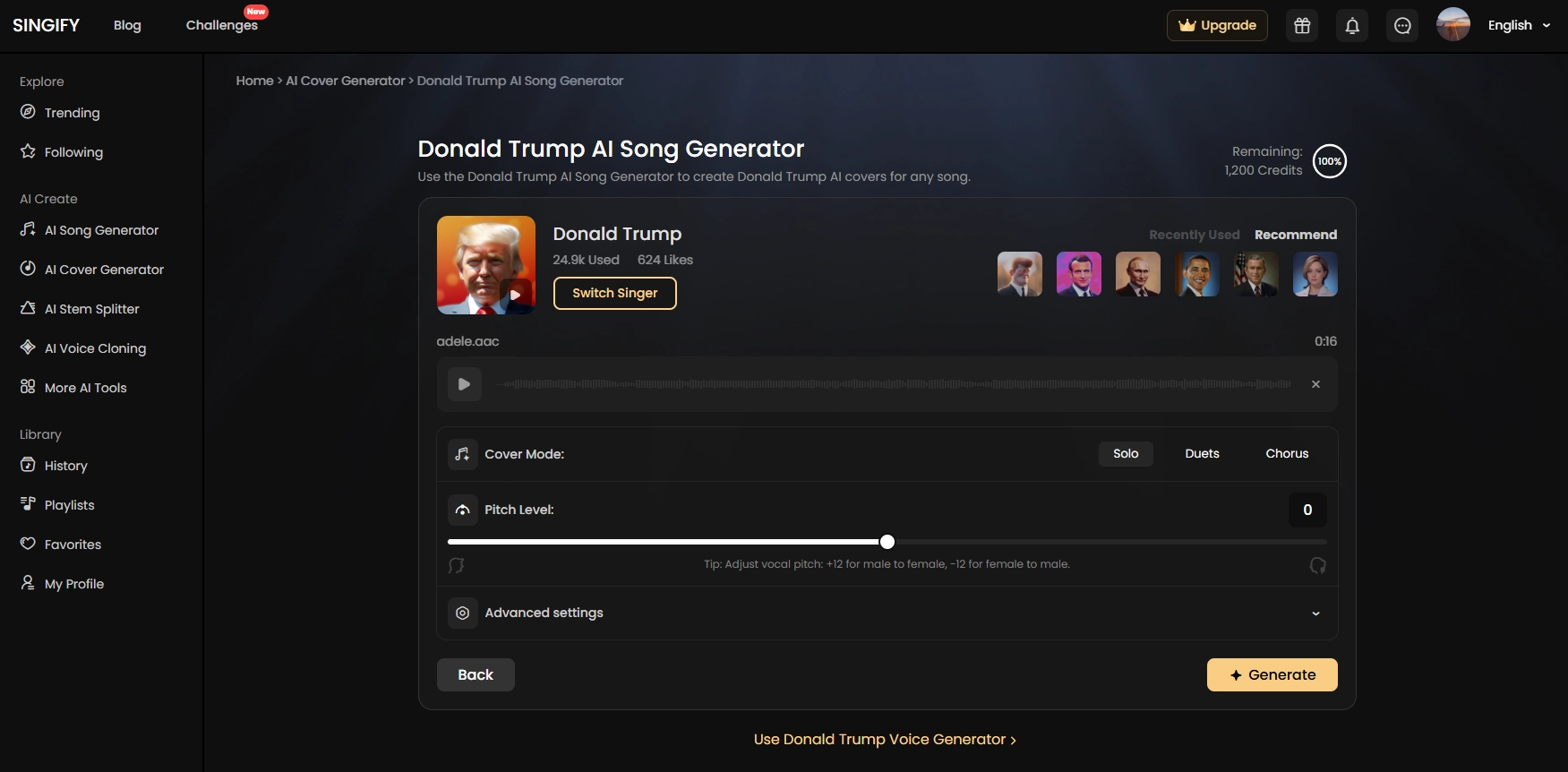The image size is (1568, 772).
Task: Select sixth recommended female singer thumbnail
Action: pos(1315,274)
